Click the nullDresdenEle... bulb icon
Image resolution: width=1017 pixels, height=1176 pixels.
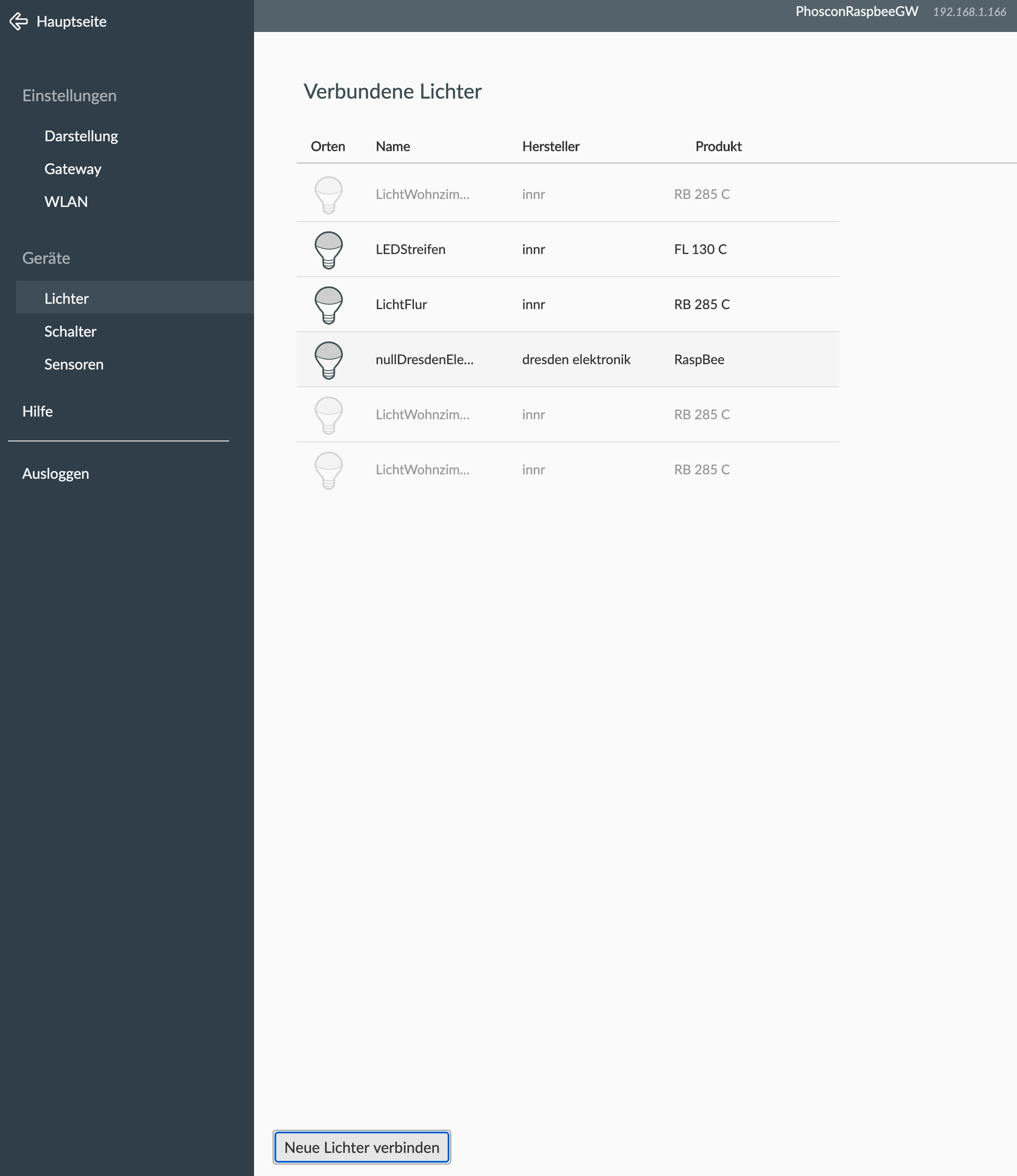(x=329, y=360)
